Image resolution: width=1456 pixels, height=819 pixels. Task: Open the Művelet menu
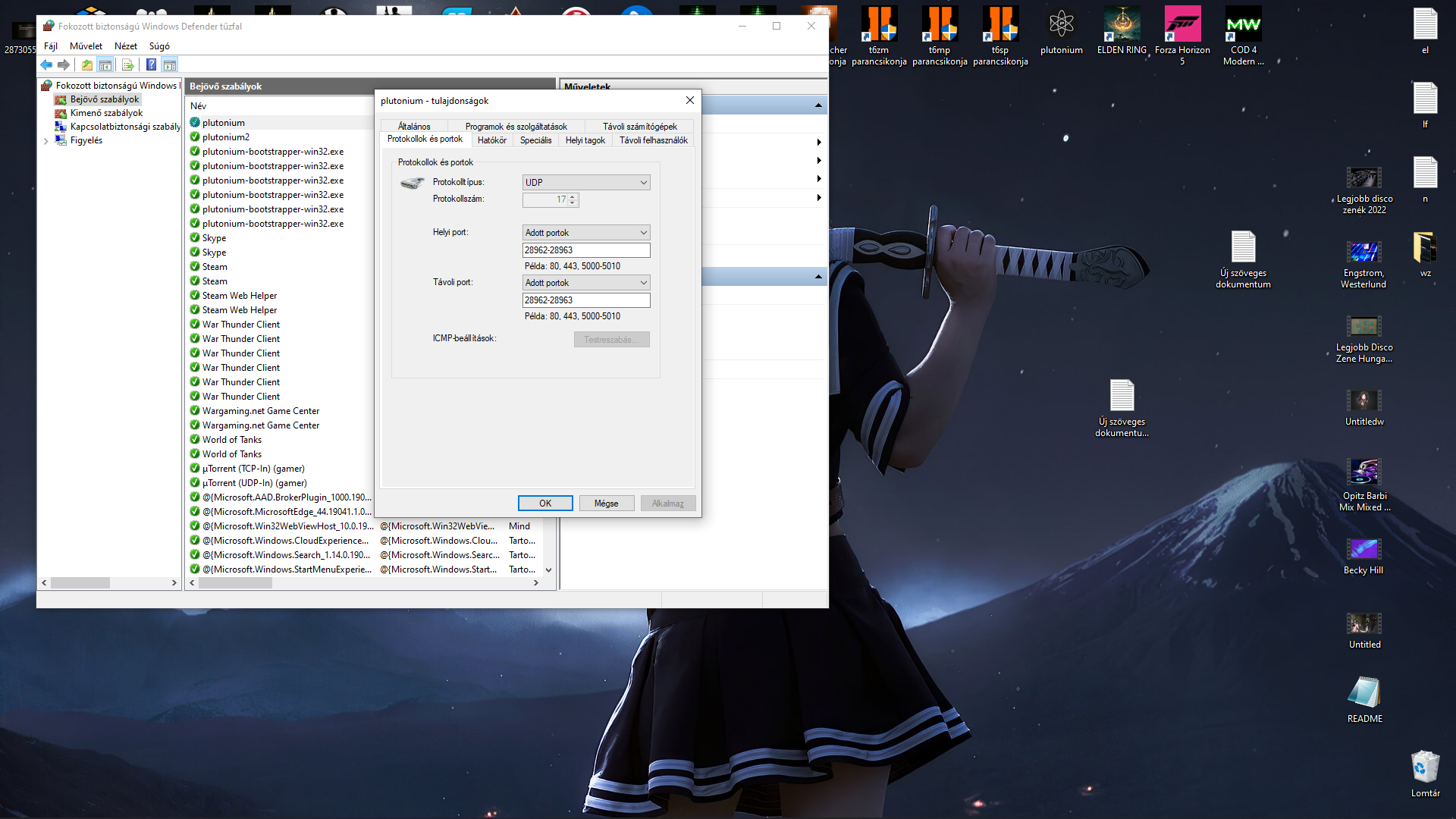(x=86, y=46)
